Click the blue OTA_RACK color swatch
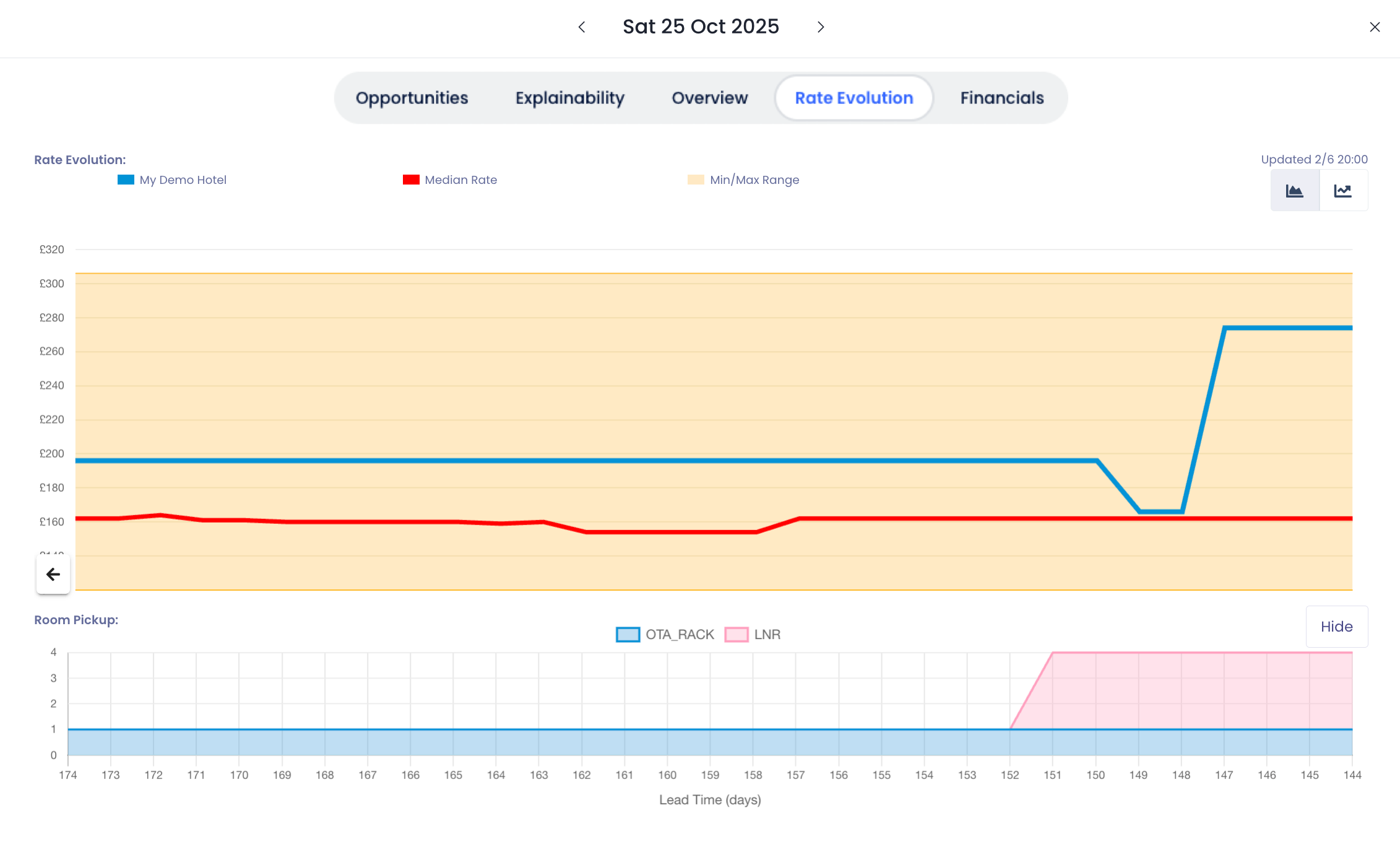The image size is (1400, 857). [628, 635]
